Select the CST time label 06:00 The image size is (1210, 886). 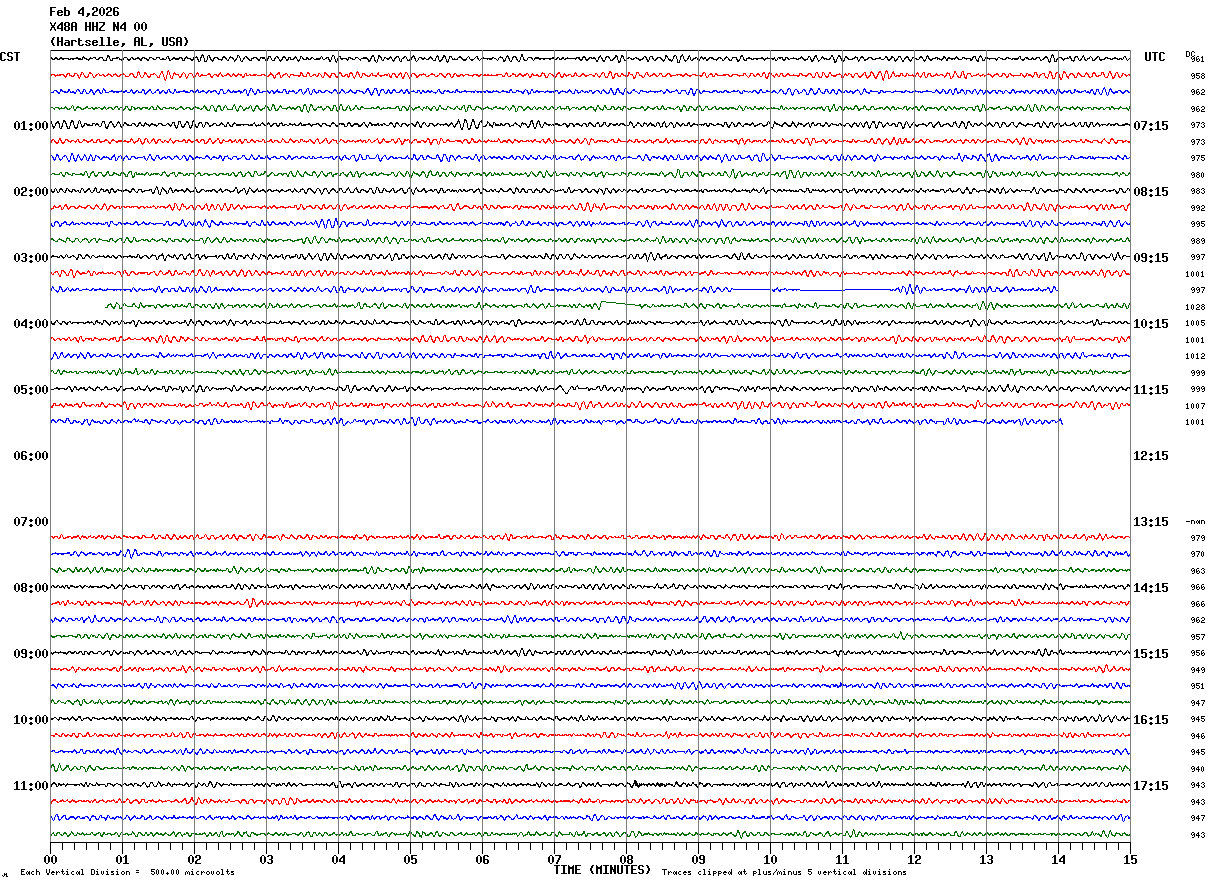(31, 456)
